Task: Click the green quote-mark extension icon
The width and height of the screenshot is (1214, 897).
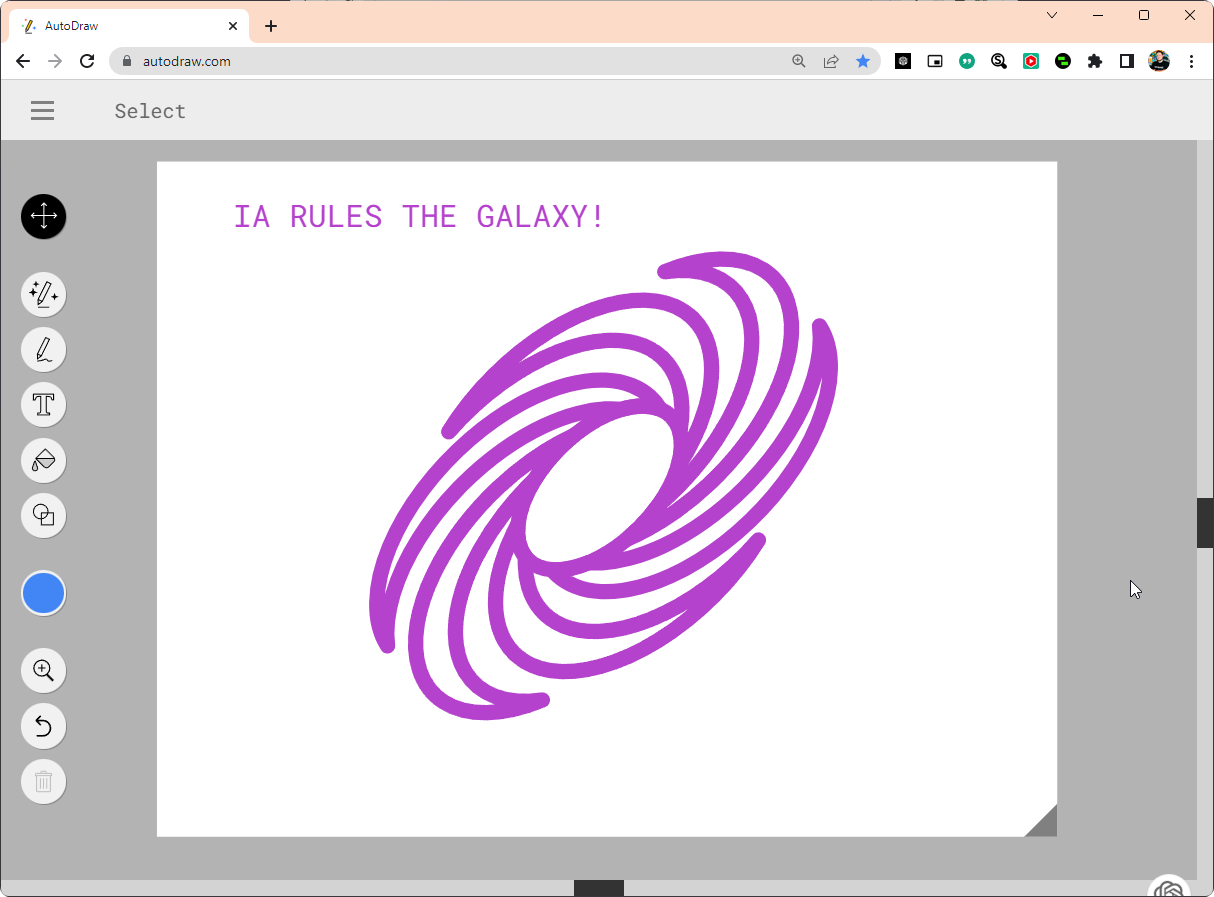Action: pos(967,61)
